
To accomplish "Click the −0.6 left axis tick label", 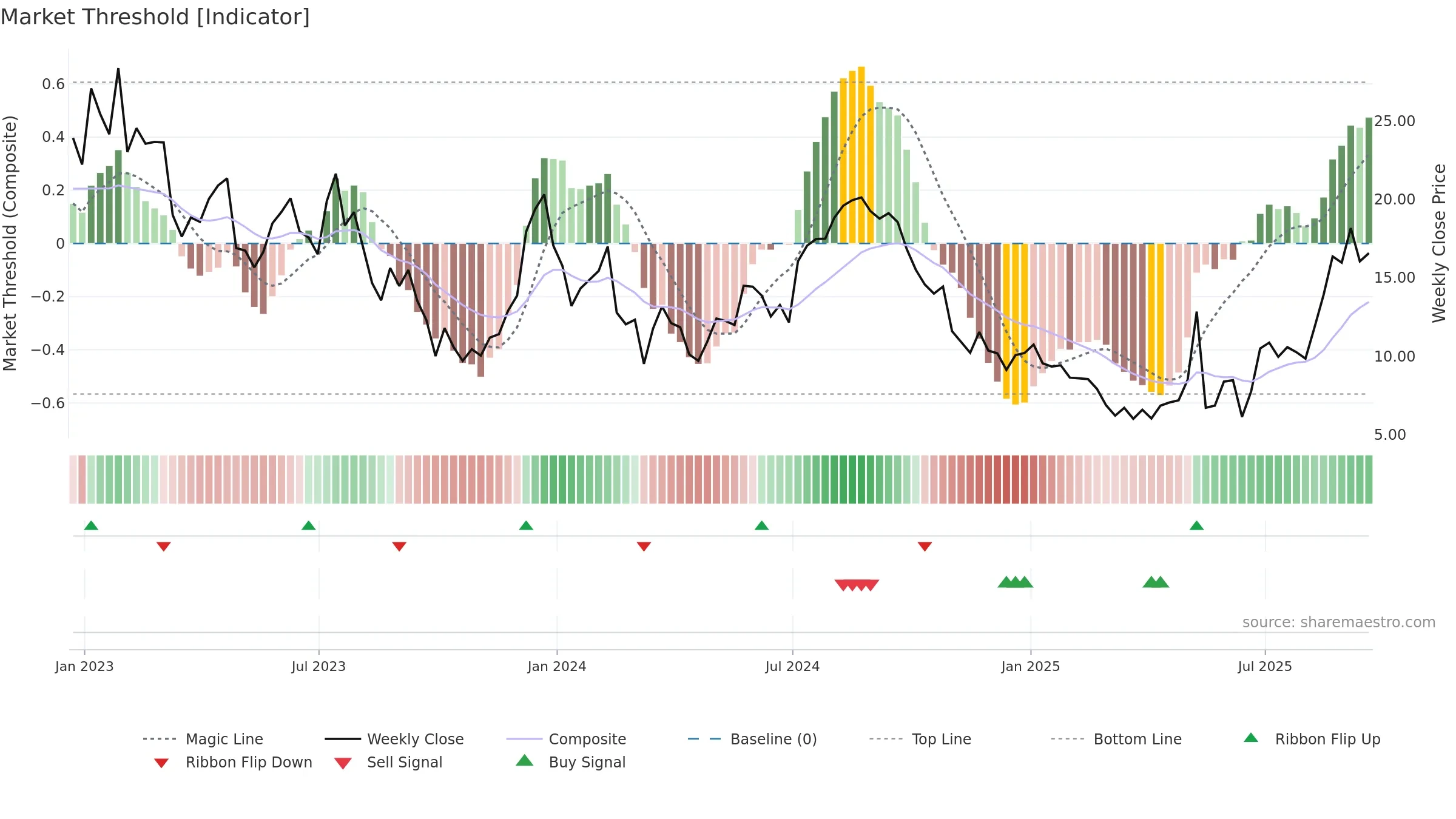I will (x=48, y=403).
